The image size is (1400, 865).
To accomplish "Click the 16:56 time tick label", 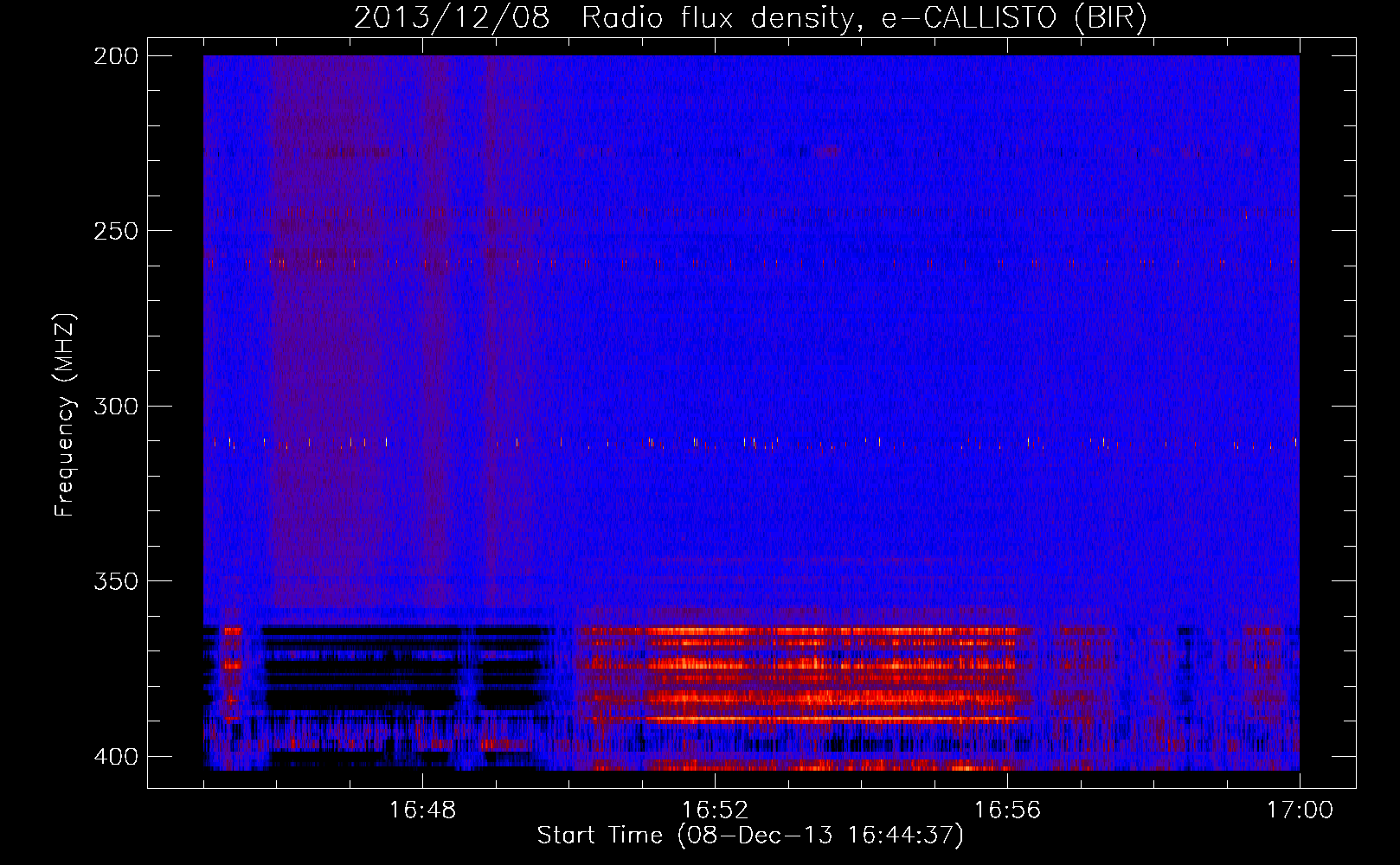I will 1007,811.
